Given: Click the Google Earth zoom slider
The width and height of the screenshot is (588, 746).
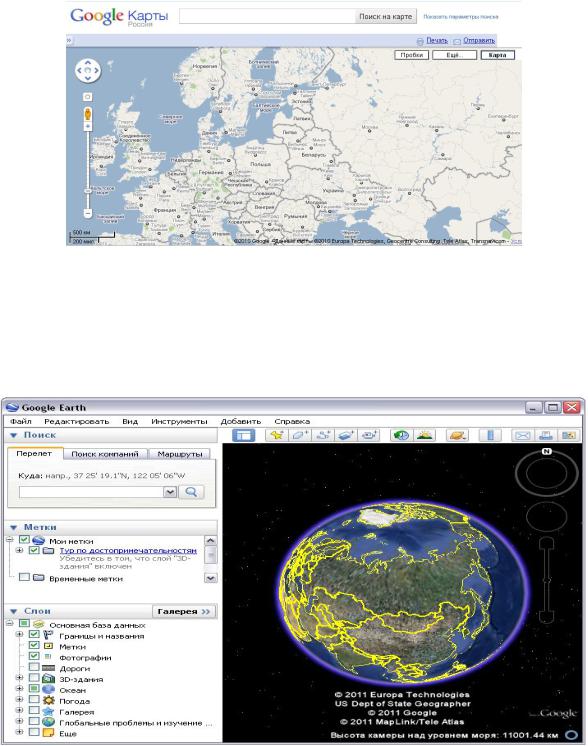Looking at the screenshot, I should 547,579.
